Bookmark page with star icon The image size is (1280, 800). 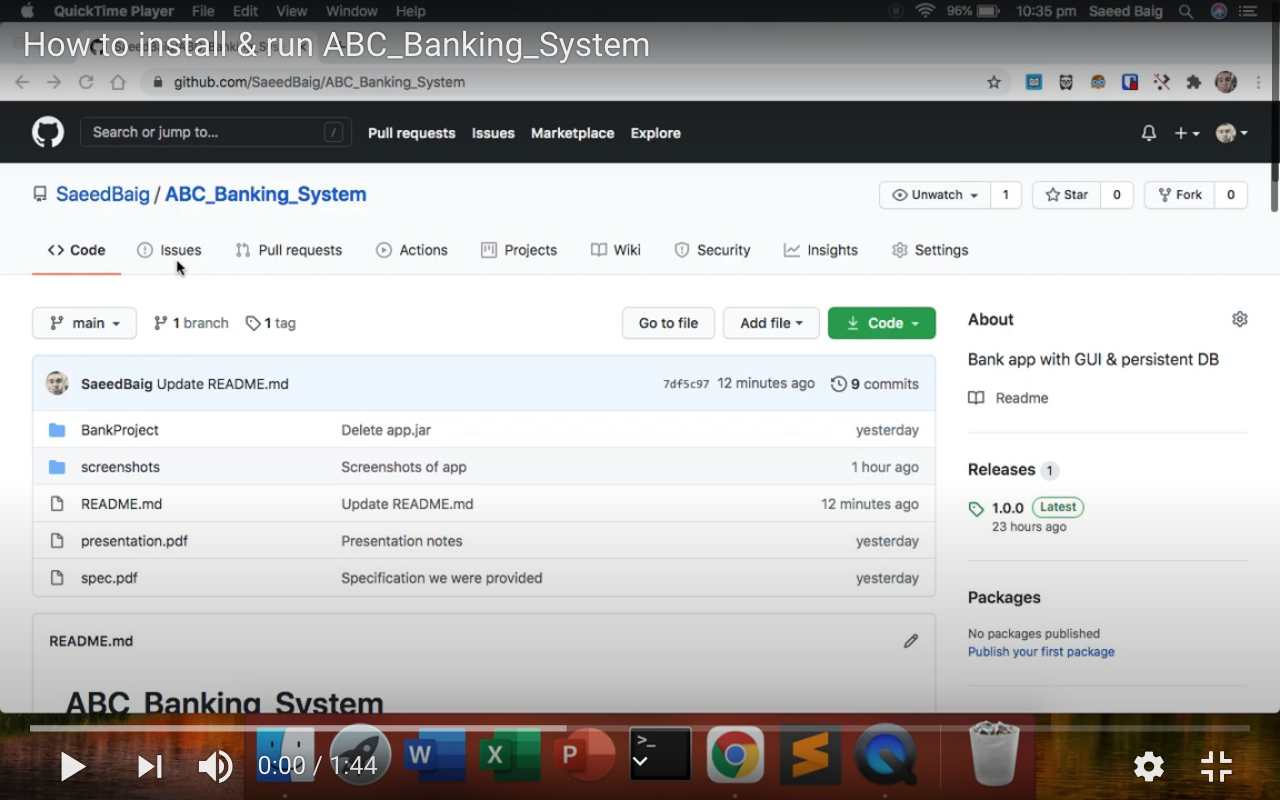click(x=994, y=82)
